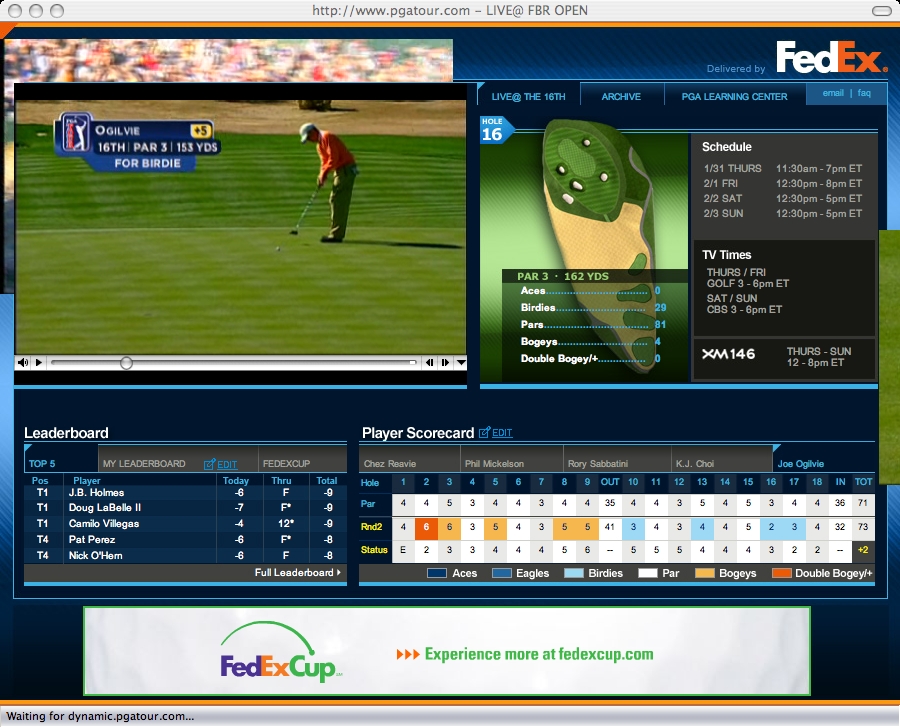Click the video frame showing Ogilvie putting
Viewport: 900px width, 727px height.
point(240,227)
